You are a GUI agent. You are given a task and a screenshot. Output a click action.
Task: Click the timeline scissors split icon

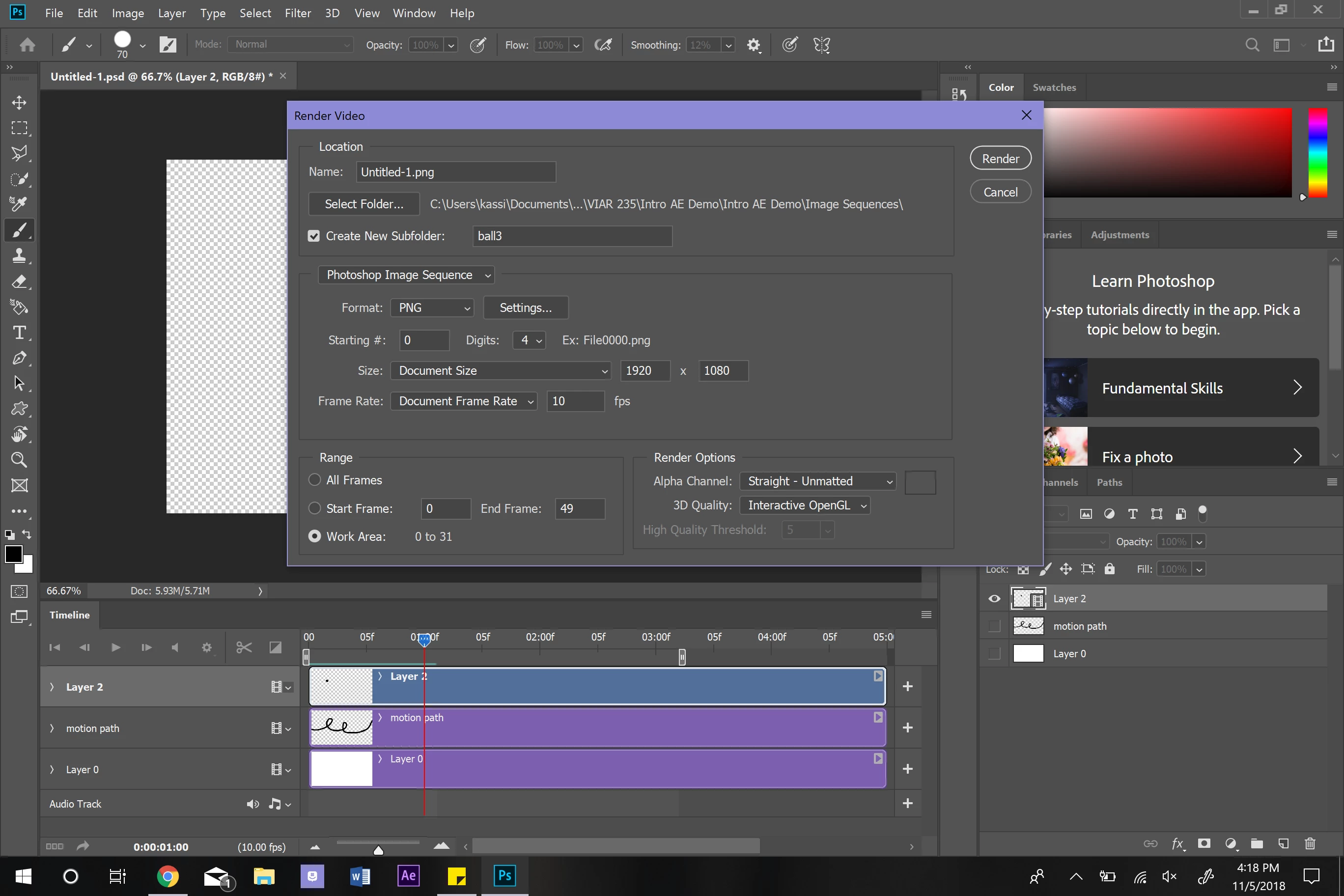click(244, 647)
